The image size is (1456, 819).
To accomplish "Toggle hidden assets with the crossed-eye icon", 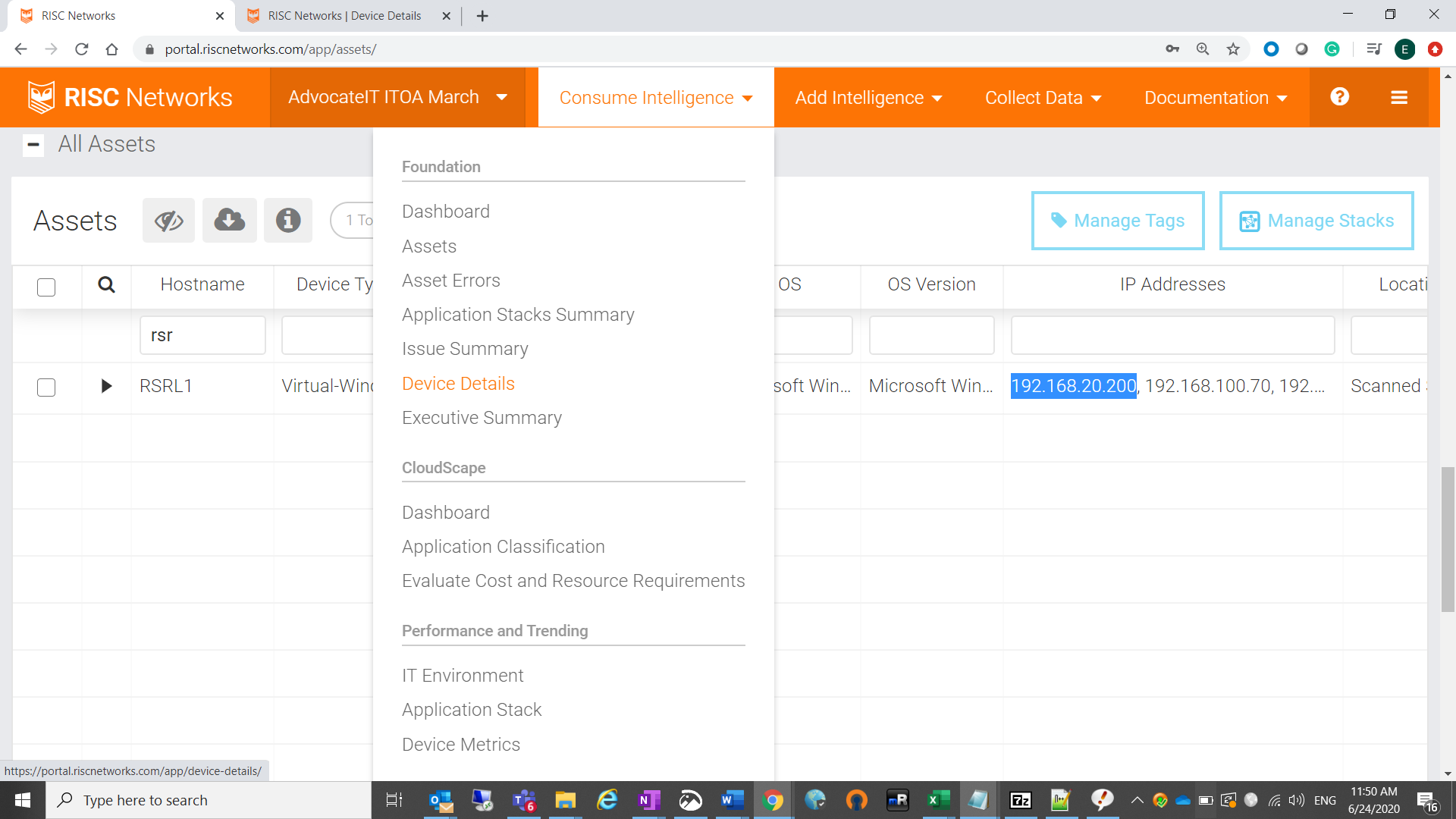I will click(168, 221).
